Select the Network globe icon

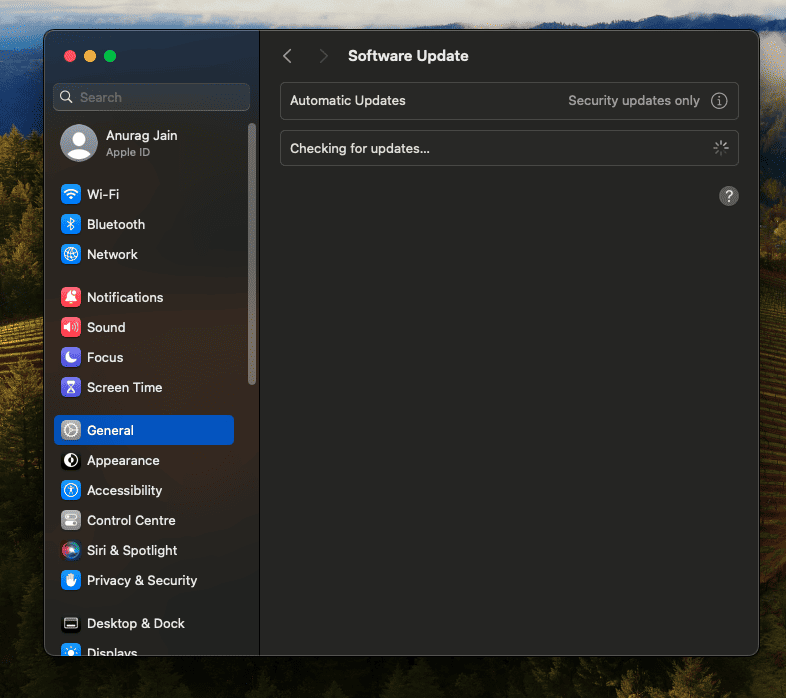[x=71, y=254]
